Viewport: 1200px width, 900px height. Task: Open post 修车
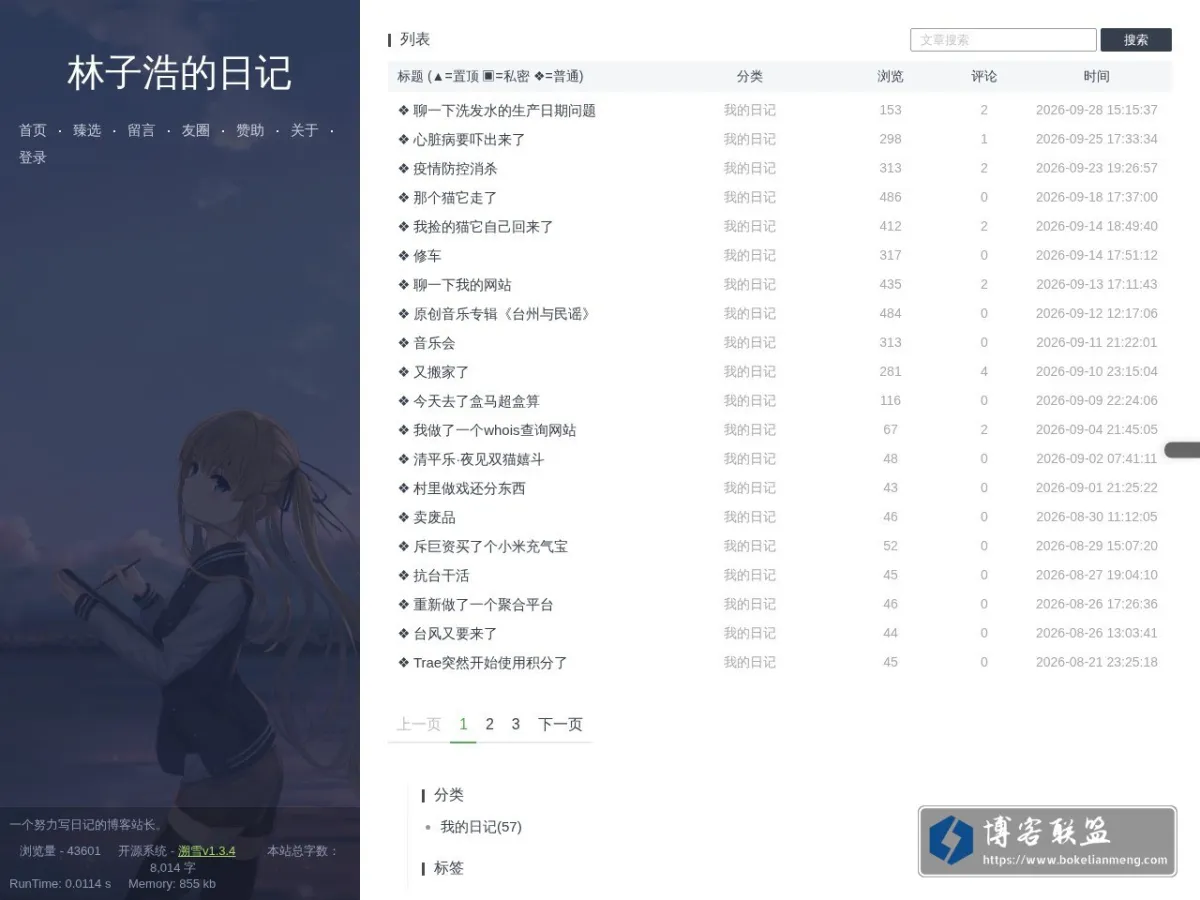click(x=427, y=255)
